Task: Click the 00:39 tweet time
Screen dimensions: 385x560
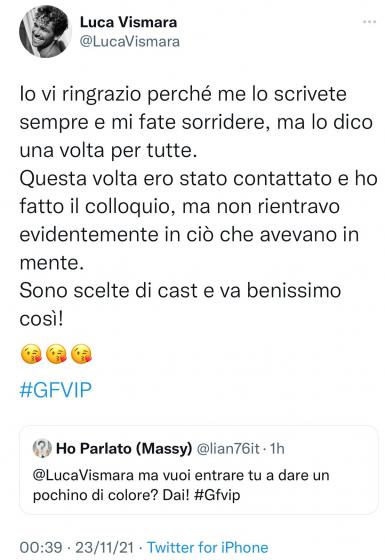Action: tap(41, 548)
